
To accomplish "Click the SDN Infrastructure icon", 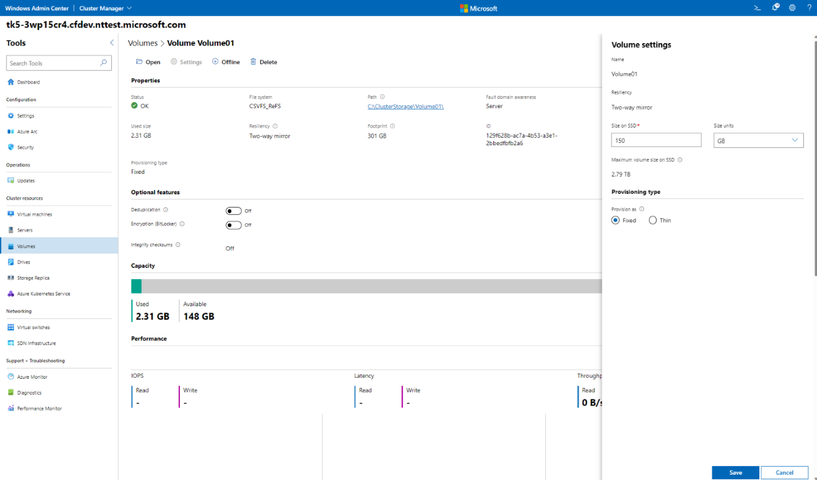I will pos(10,343).
